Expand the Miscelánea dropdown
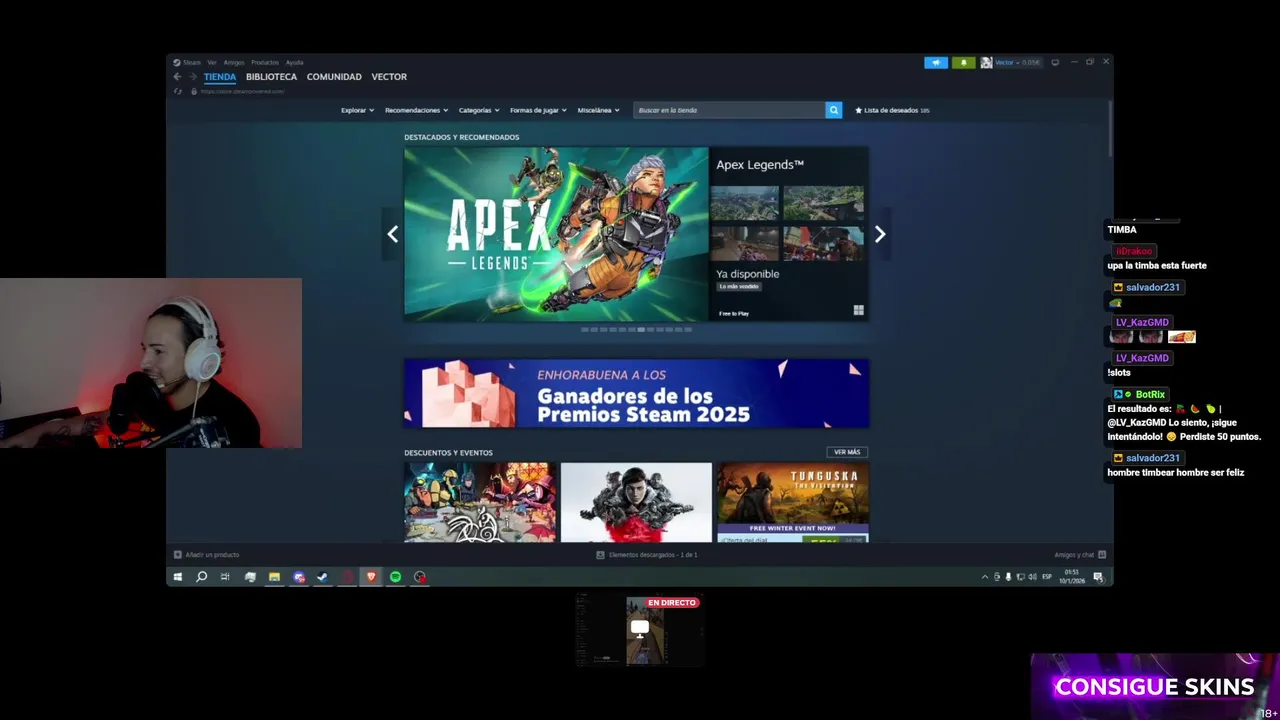 click(x=598, y=110)
